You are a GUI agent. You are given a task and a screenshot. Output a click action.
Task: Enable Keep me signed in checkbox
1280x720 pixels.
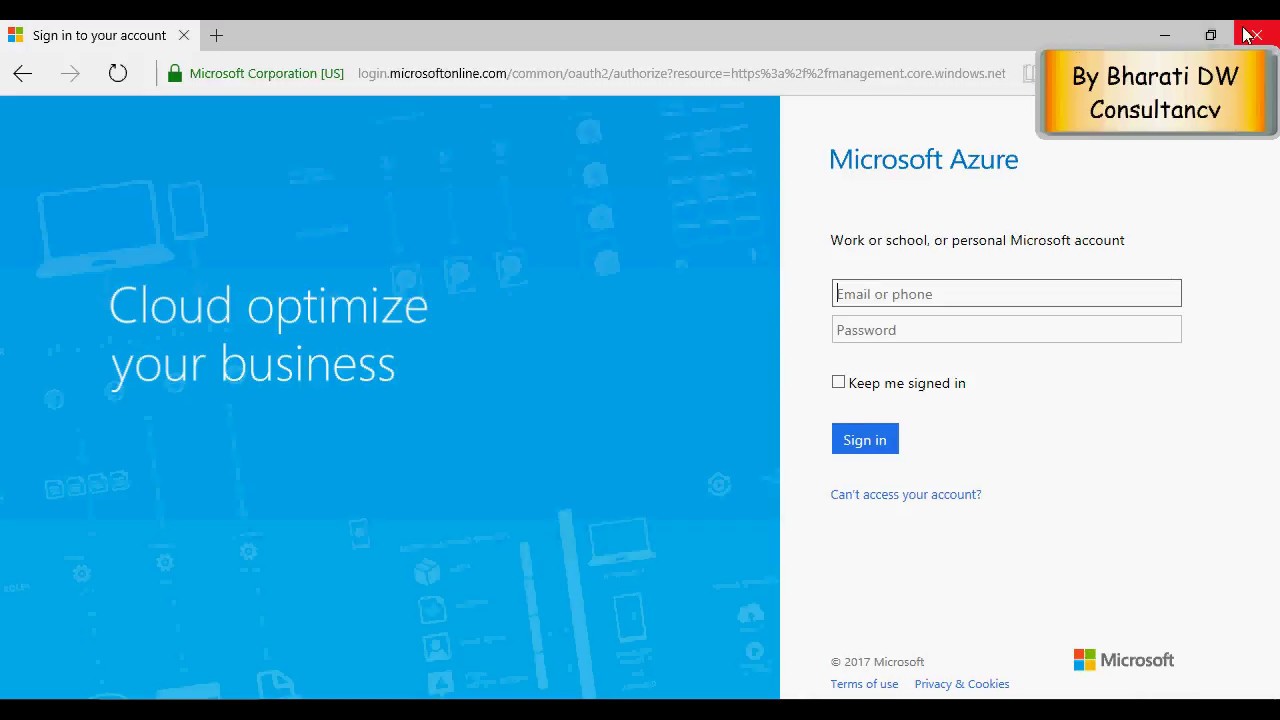click(838, 382)
